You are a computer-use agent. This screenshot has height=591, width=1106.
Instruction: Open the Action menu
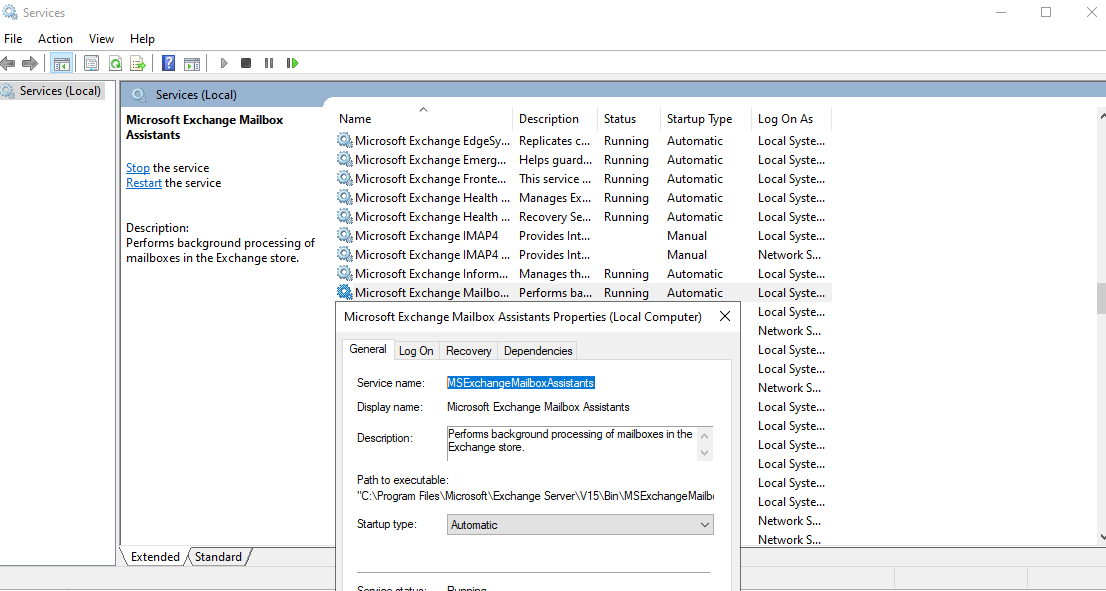click(55, 39)
